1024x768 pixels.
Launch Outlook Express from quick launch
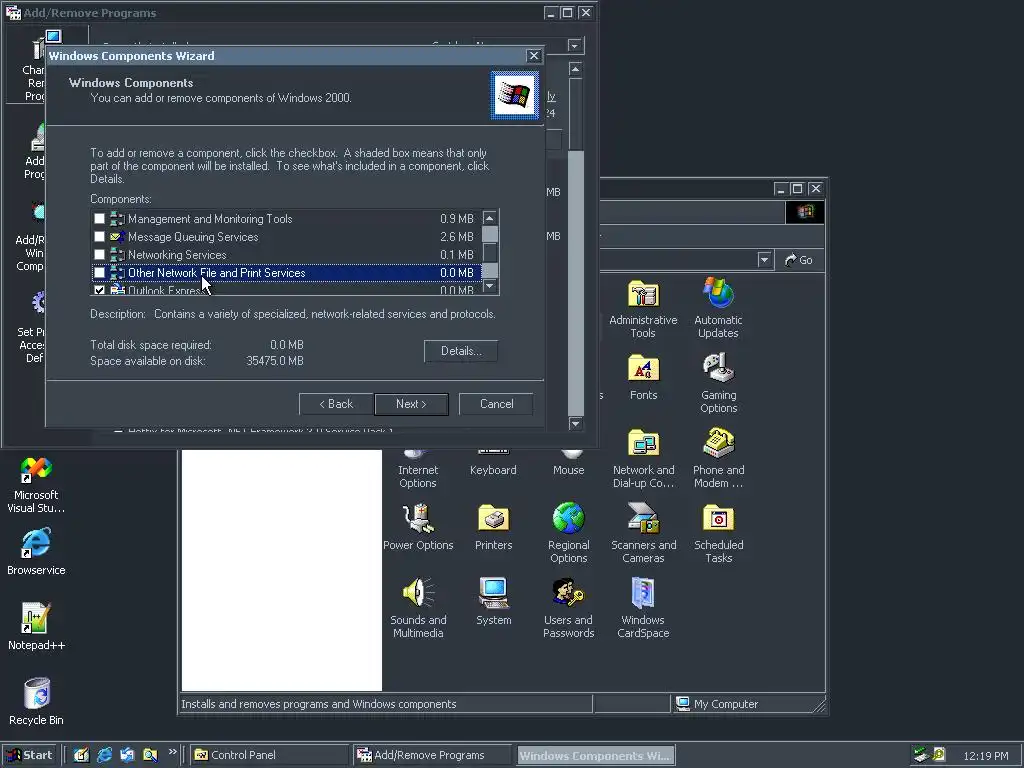[127, 755]
